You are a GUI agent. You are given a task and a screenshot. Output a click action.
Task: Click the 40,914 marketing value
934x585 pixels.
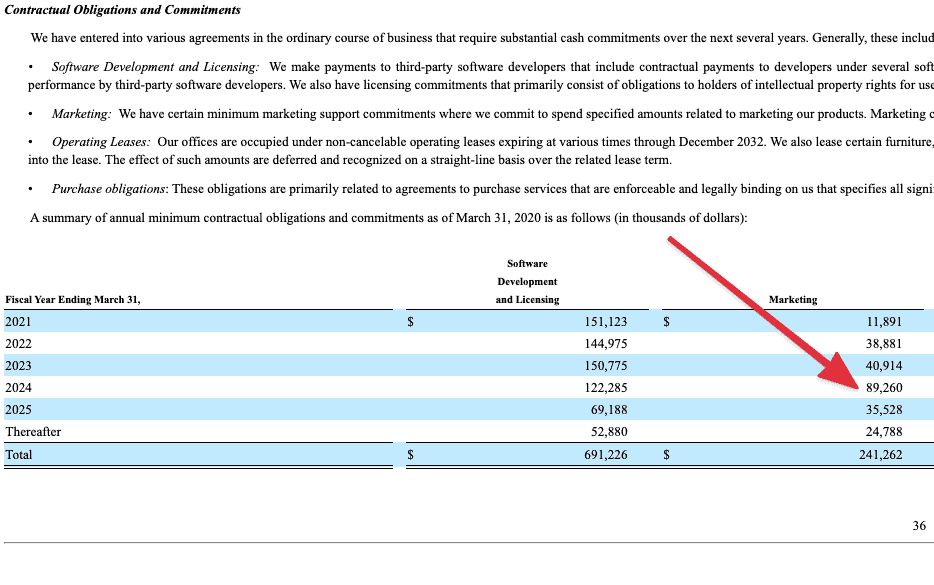[x=884, y=365]
